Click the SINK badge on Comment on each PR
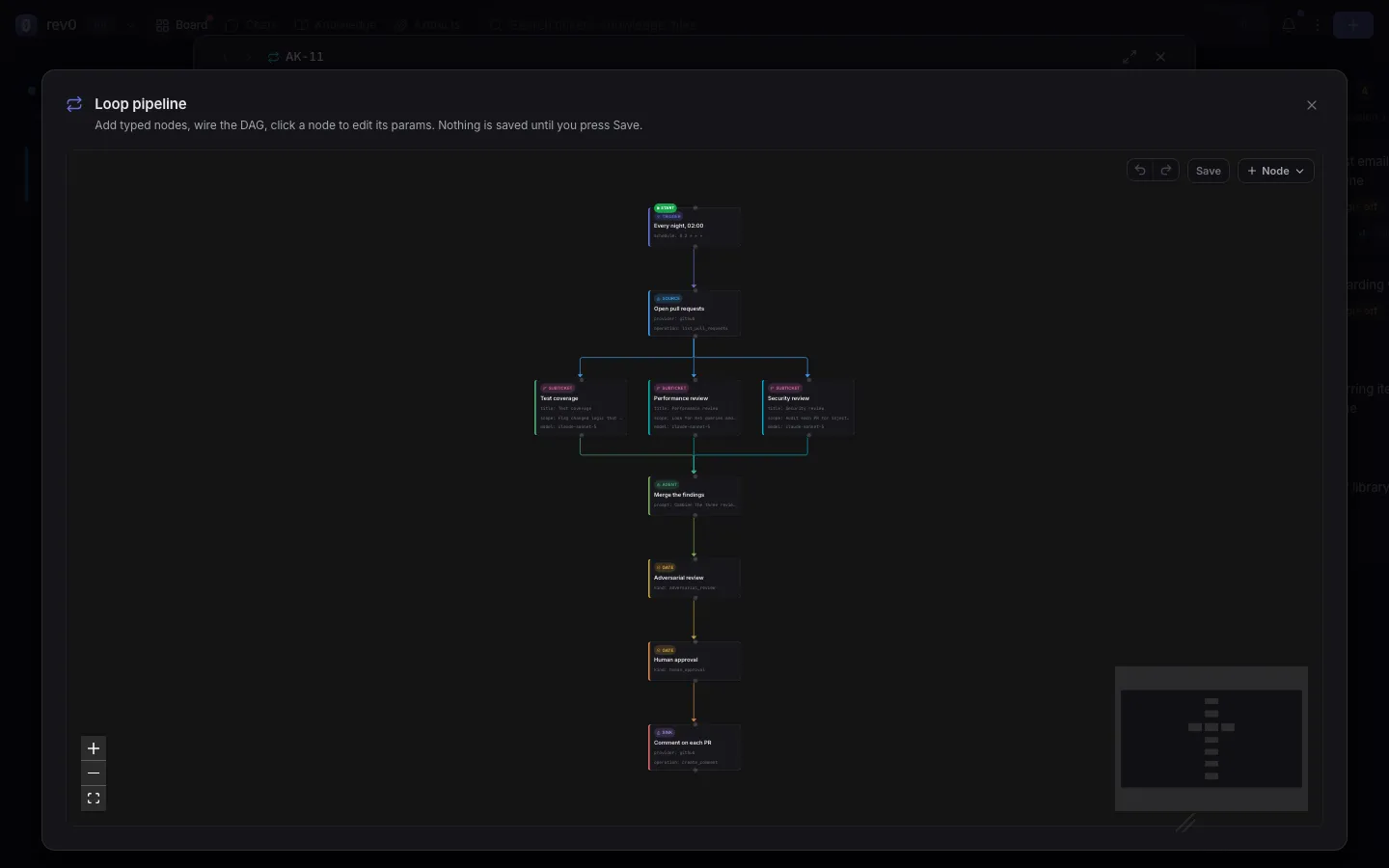The image size is (1389, 868). point(665,733)
